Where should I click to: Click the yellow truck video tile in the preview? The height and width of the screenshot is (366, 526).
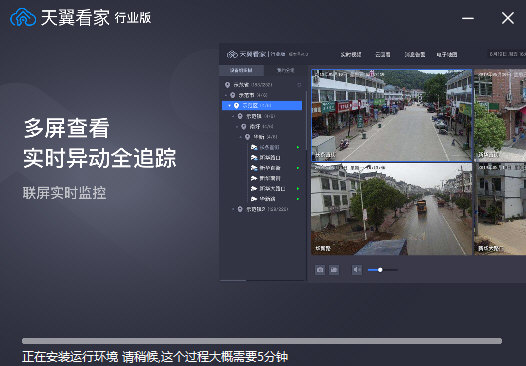tap(391, 209)
